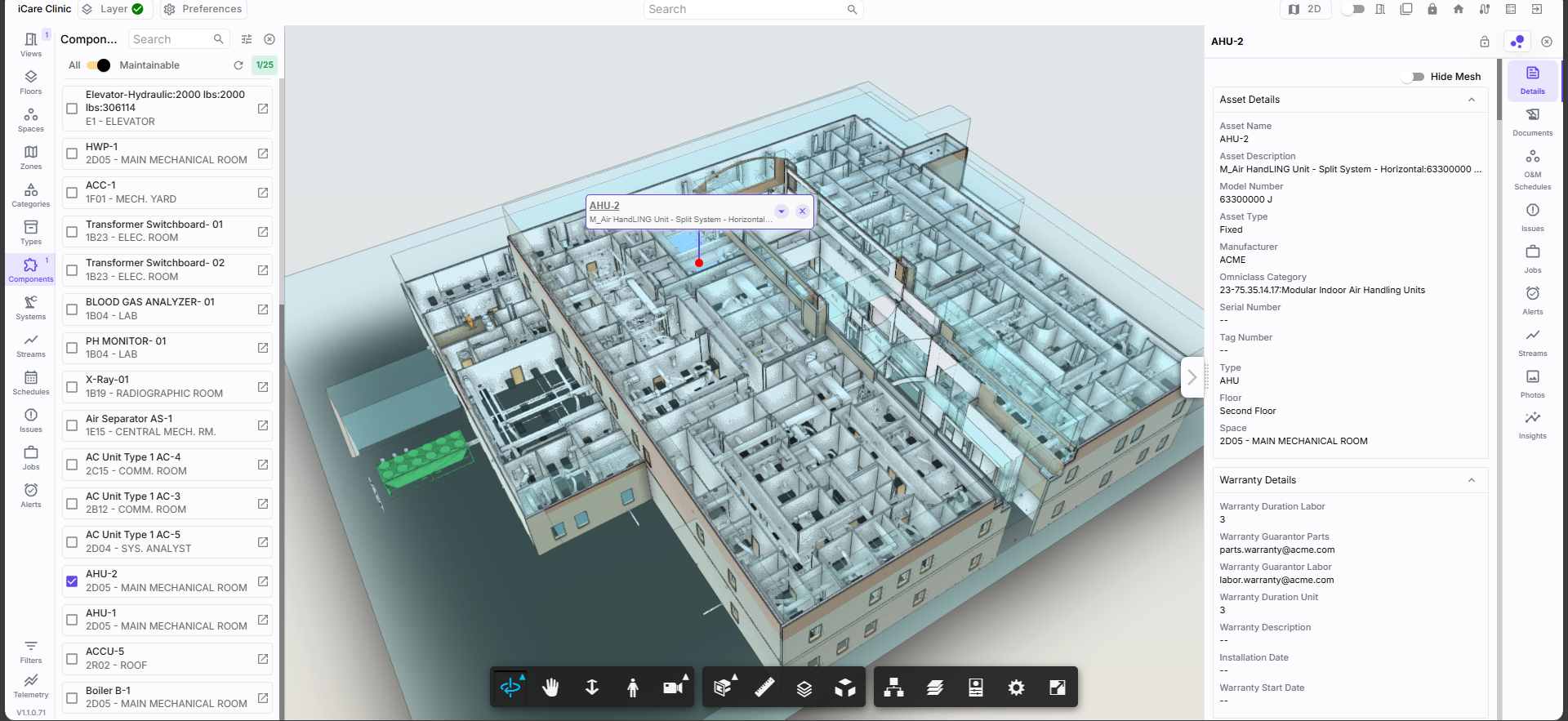Open the Explode model tool
The height and width of the screenshot is (721, 1568).
[845, 688]
